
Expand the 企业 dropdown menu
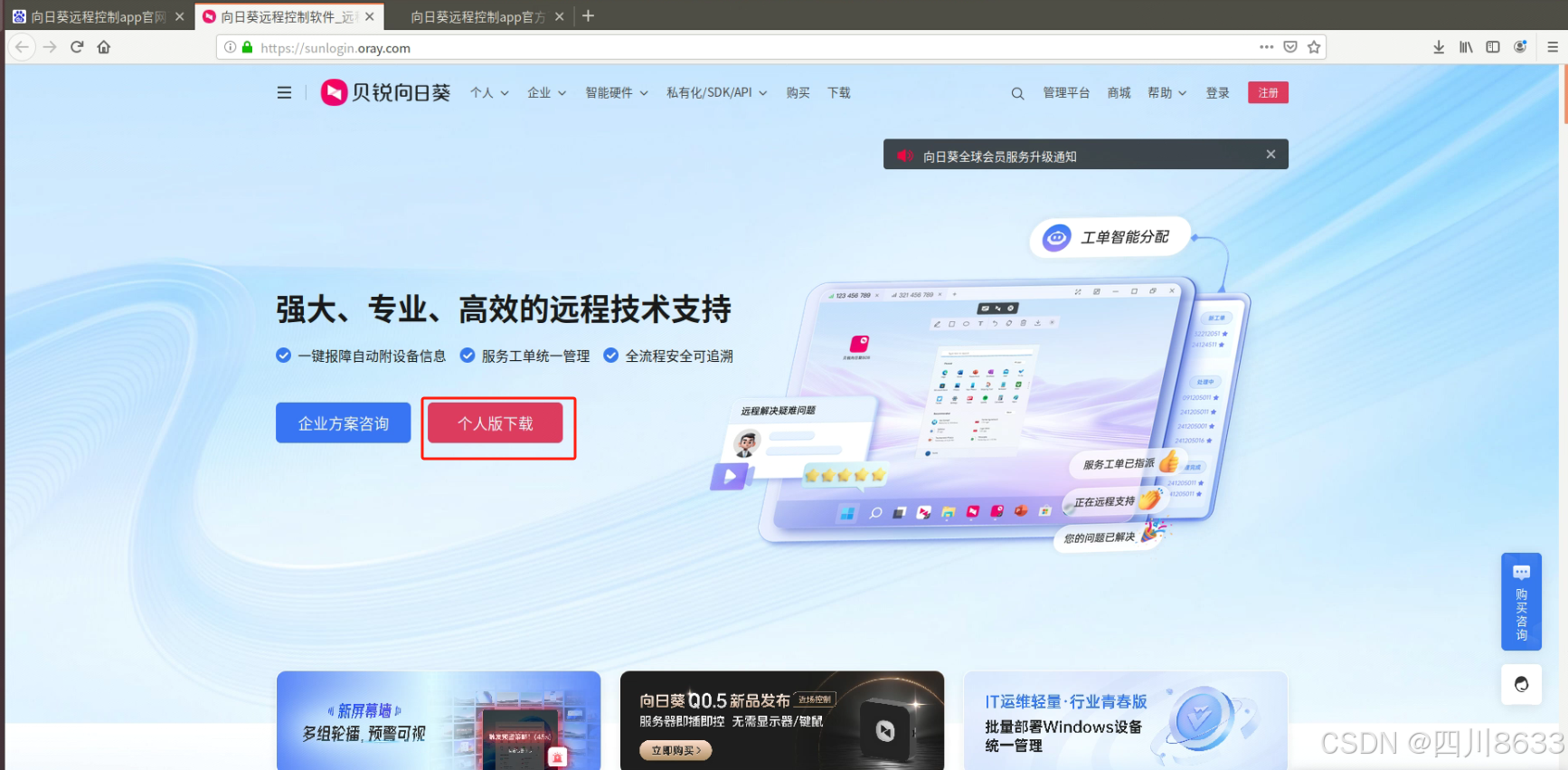point(546,92)
